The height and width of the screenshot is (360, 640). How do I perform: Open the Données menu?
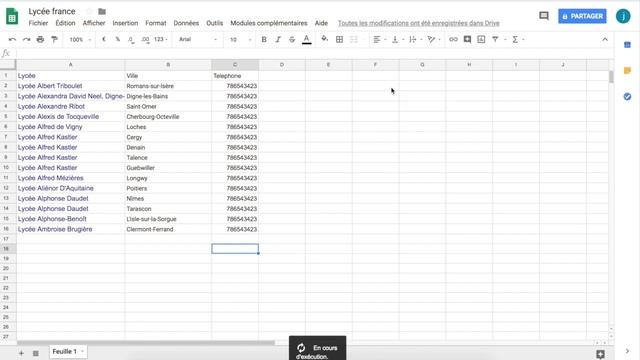click(x=186, y=23)
